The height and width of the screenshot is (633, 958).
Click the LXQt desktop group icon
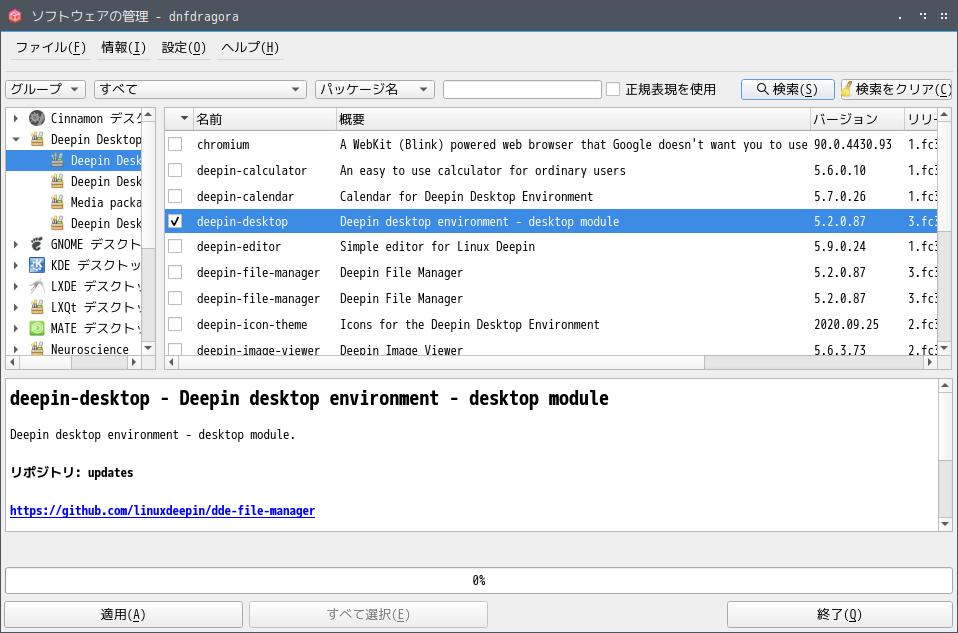coord(37,307)
